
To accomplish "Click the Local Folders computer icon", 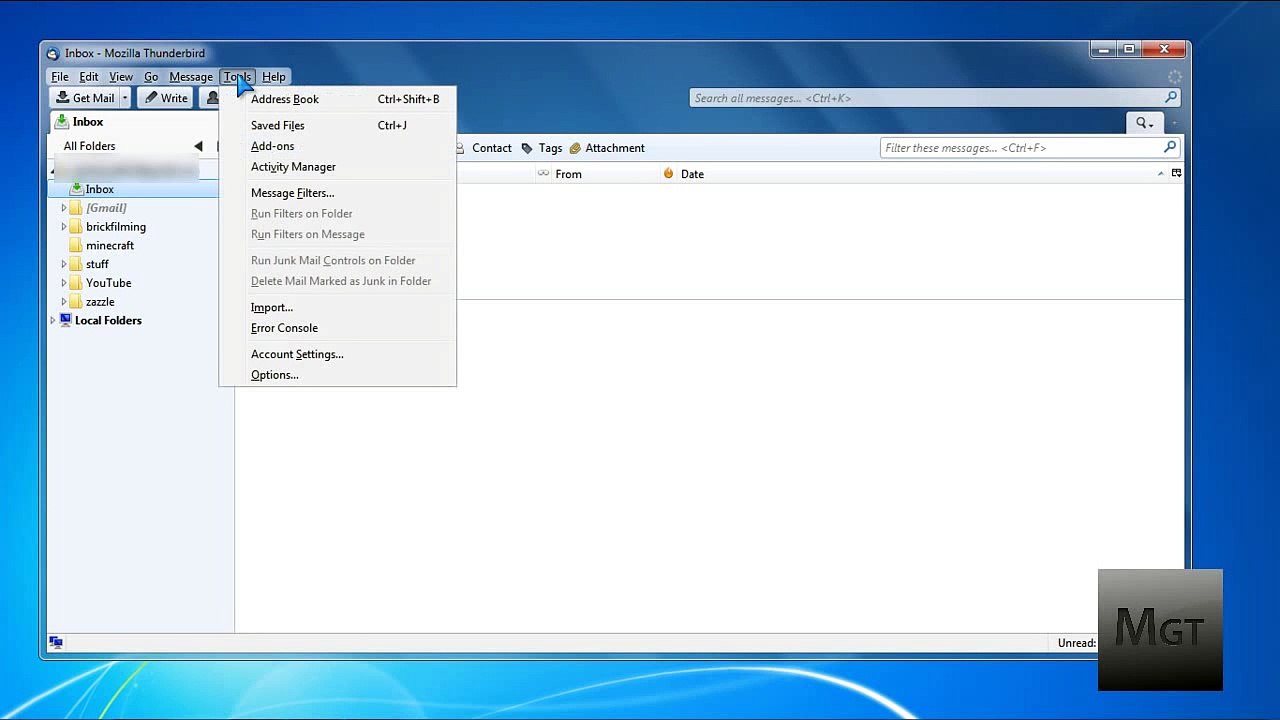I will pyautogui.click(x=66, y=320).
